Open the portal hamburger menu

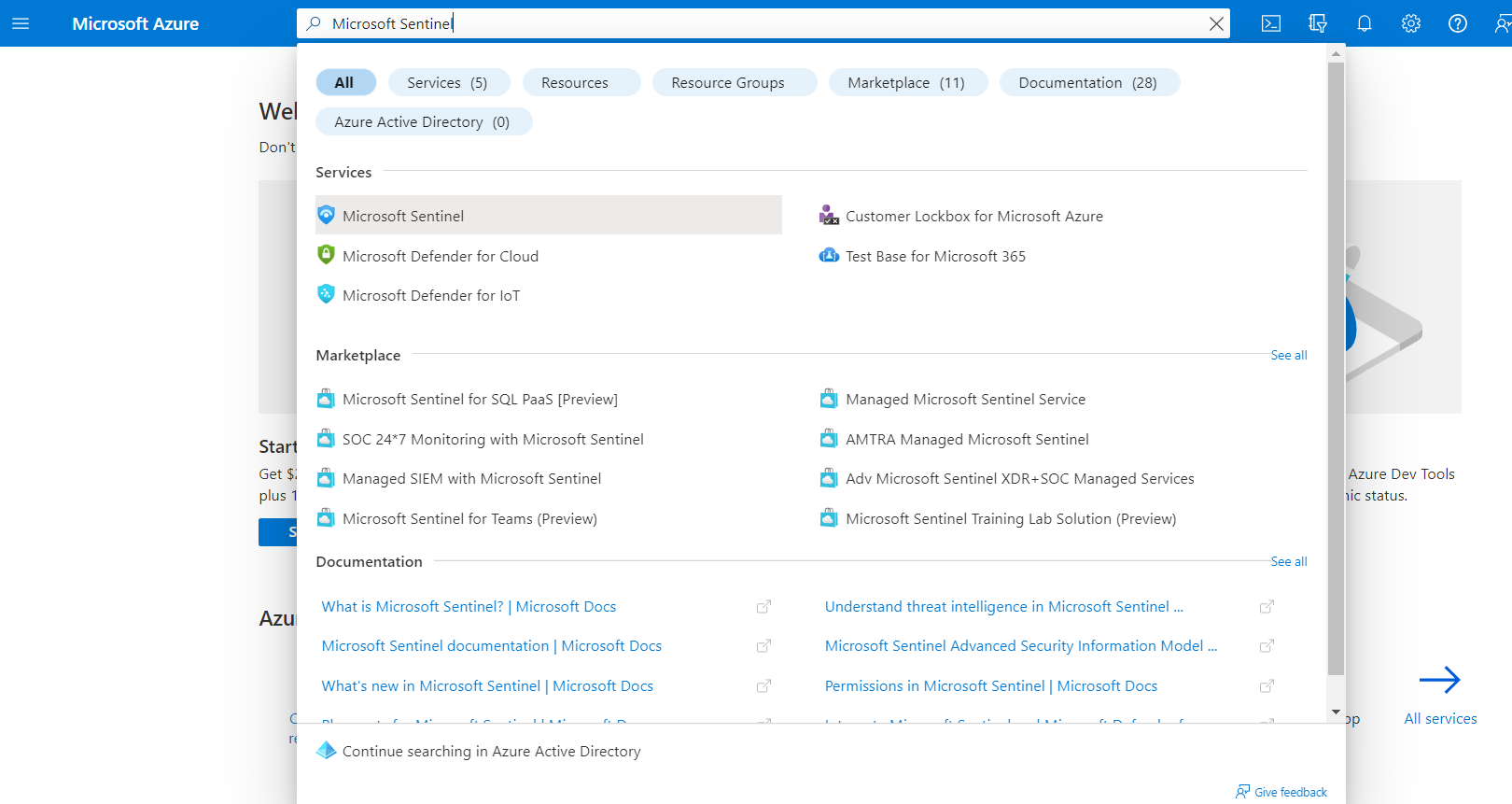[x=21, y=23]
